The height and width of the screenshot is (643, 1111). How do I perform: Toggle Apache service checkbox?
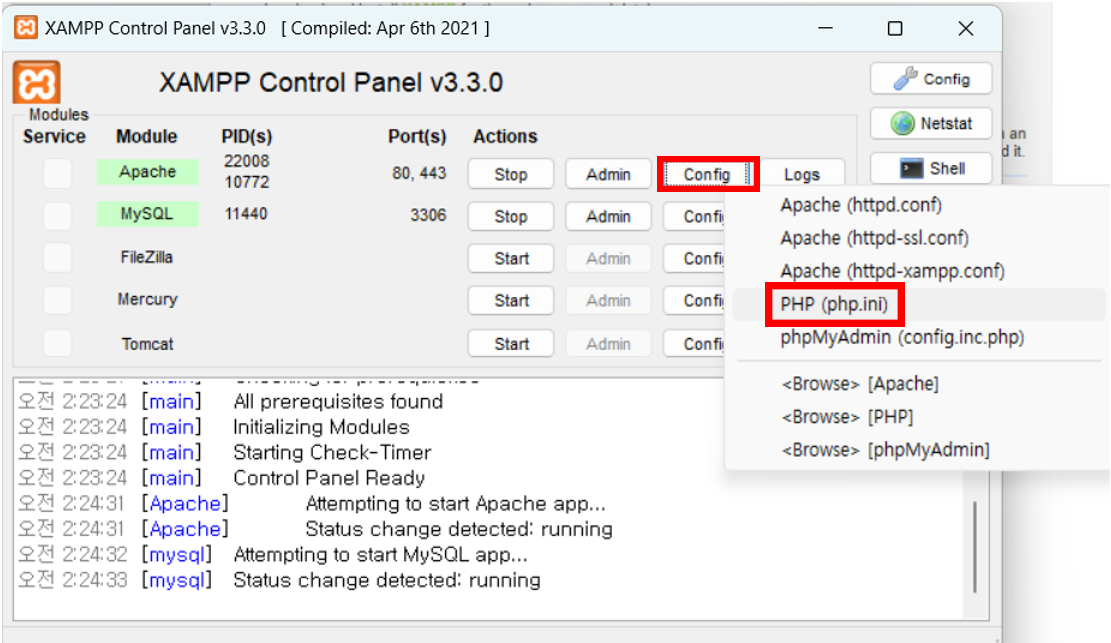point(57,173)
